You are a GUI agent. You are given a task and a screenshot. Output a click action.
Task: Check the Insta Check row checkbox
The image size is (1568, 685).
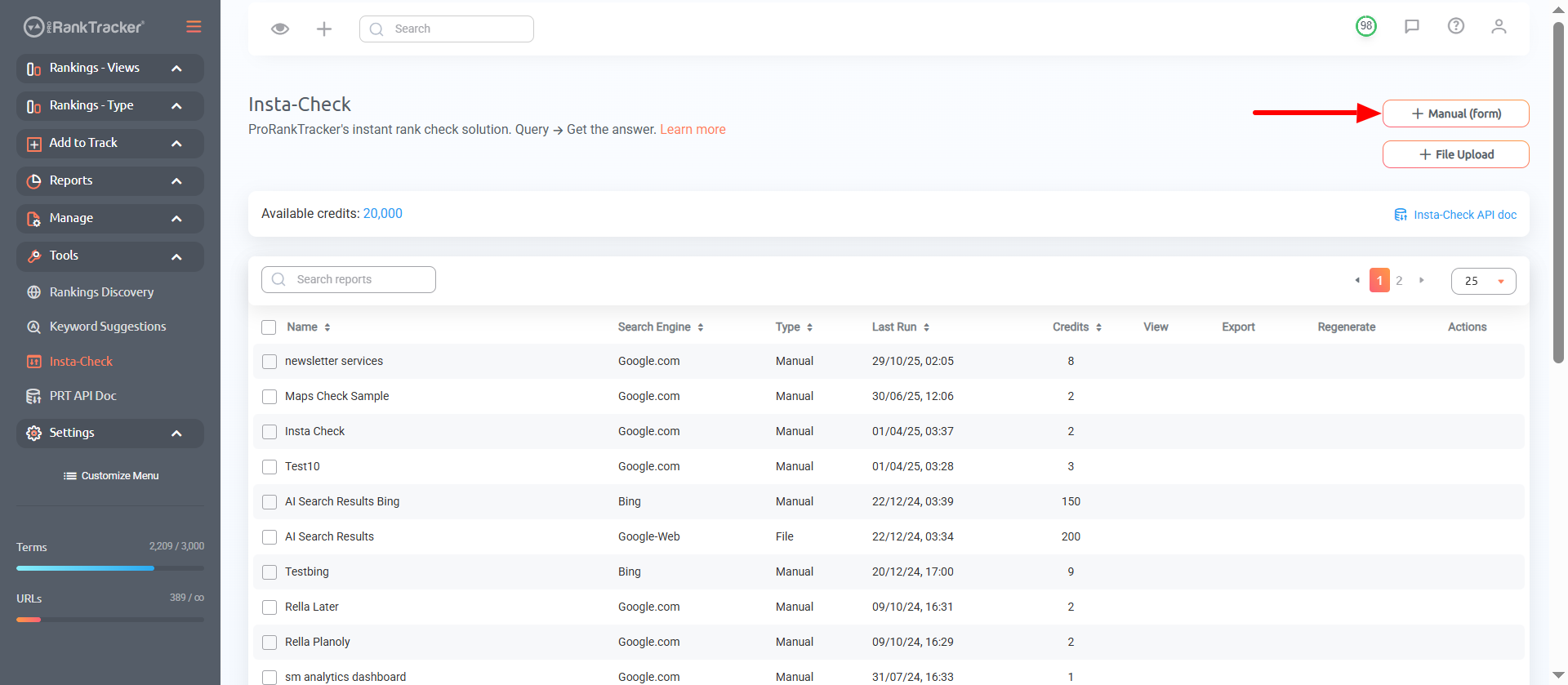(x=269, y=432)
